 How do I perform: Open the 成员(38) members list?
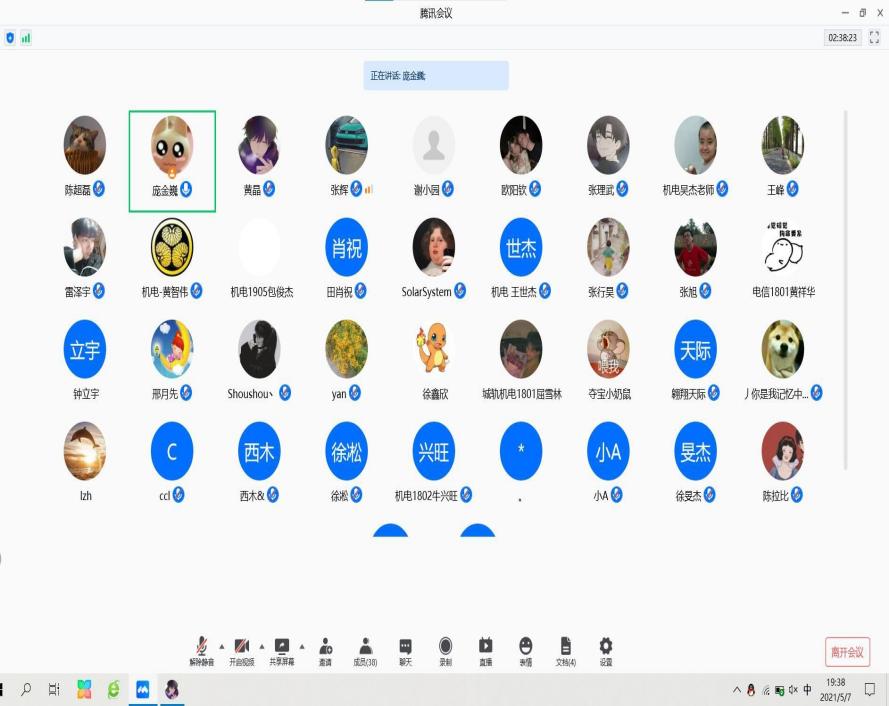(365, 646)
